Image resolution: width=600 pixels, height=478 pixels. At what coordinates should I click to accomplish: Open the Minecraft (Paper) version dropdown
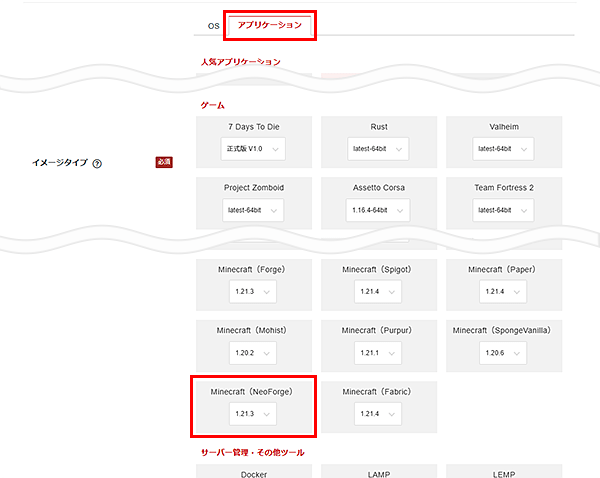[x=502, y=291]
